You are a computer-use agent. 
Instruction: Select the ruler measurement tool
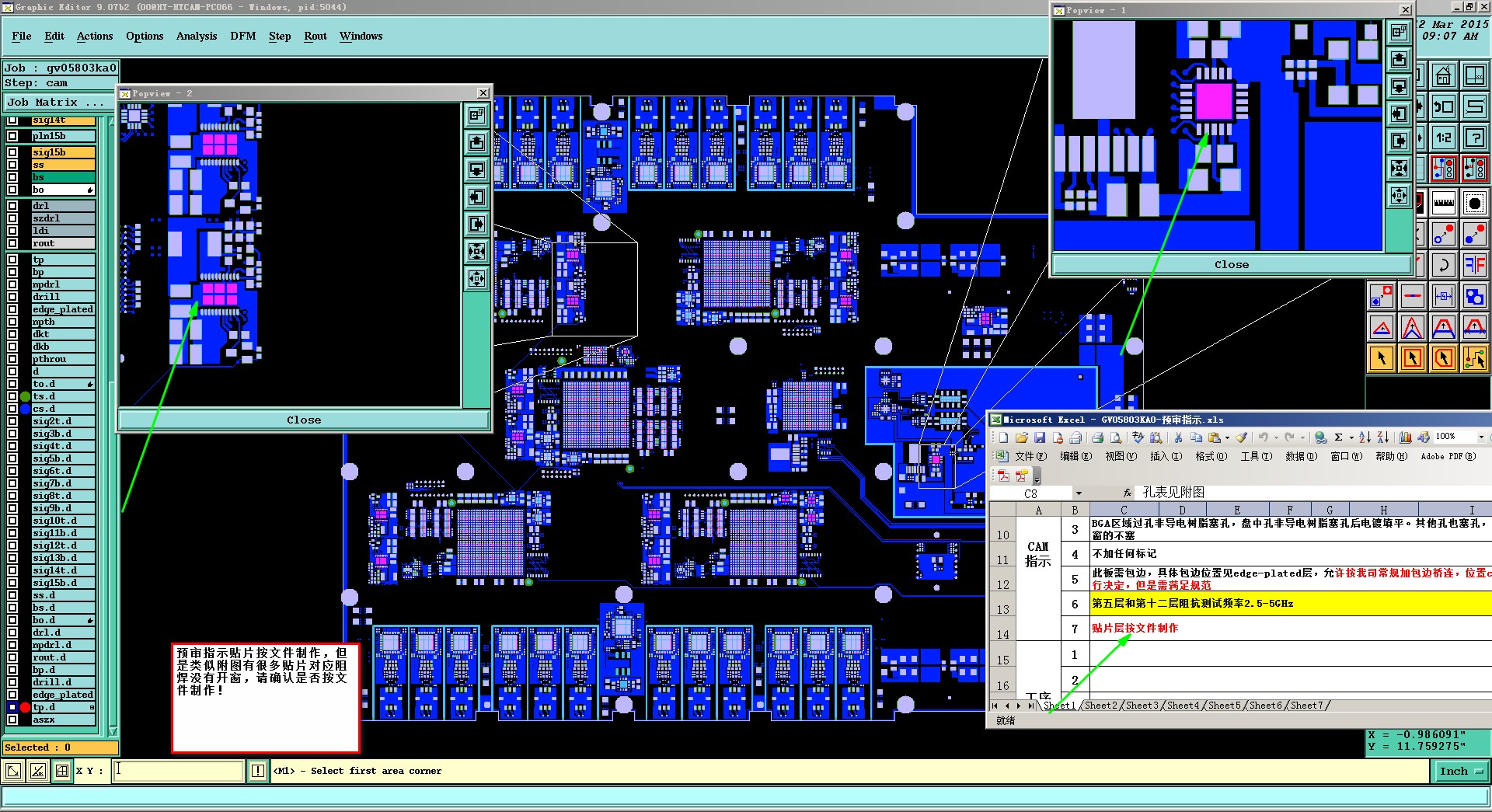click(x=1444, y=203)
